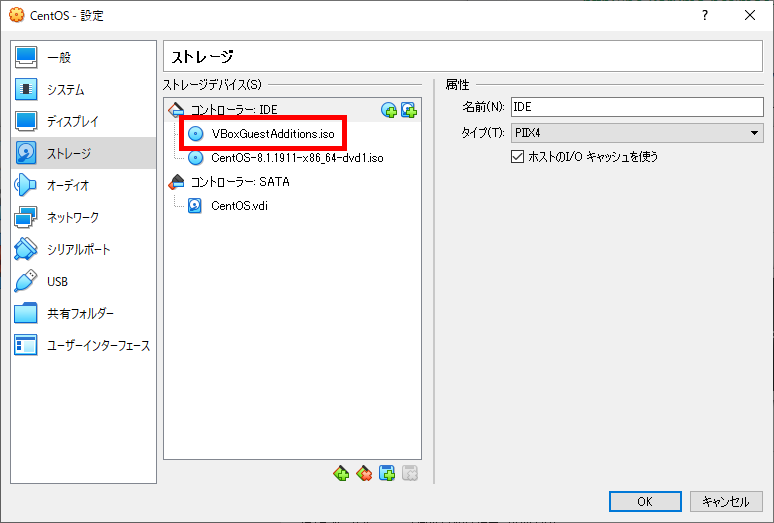Viewport: 774px width, 523px height.
Task: Open the ディスプレイ settings category
Action: tap(83, 121)
